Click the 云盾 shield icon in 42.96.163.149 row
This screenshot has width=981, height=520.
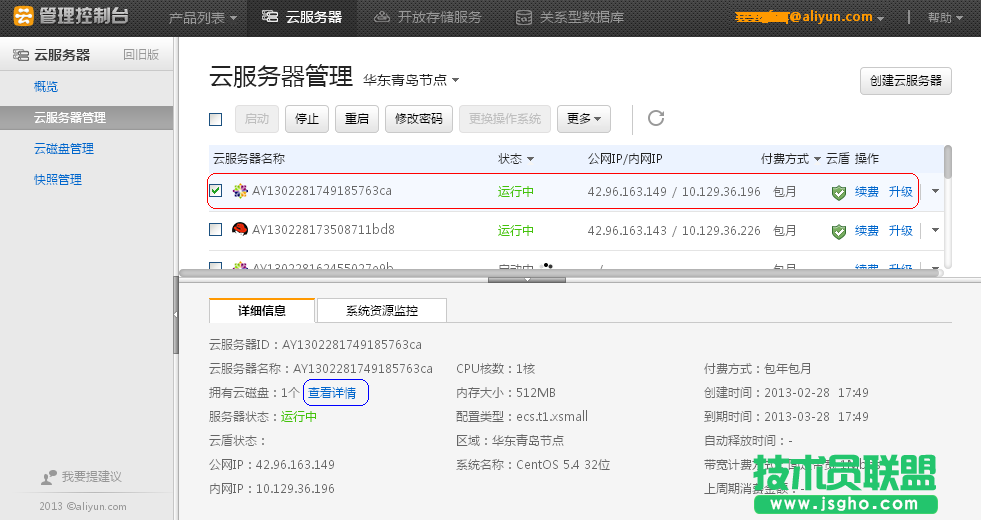839,193
